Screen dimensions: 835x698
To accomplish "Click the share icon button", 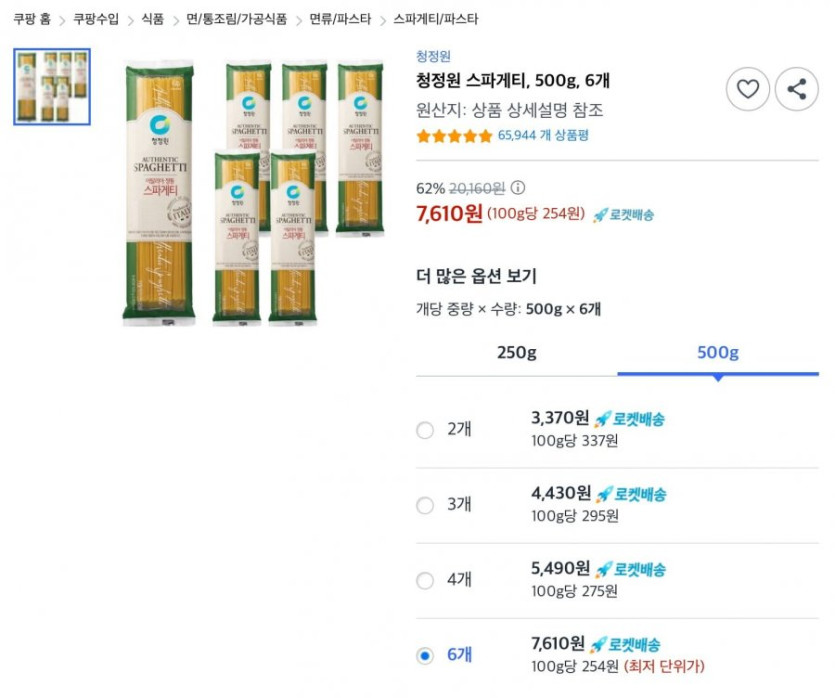I will tap(796, 90).
